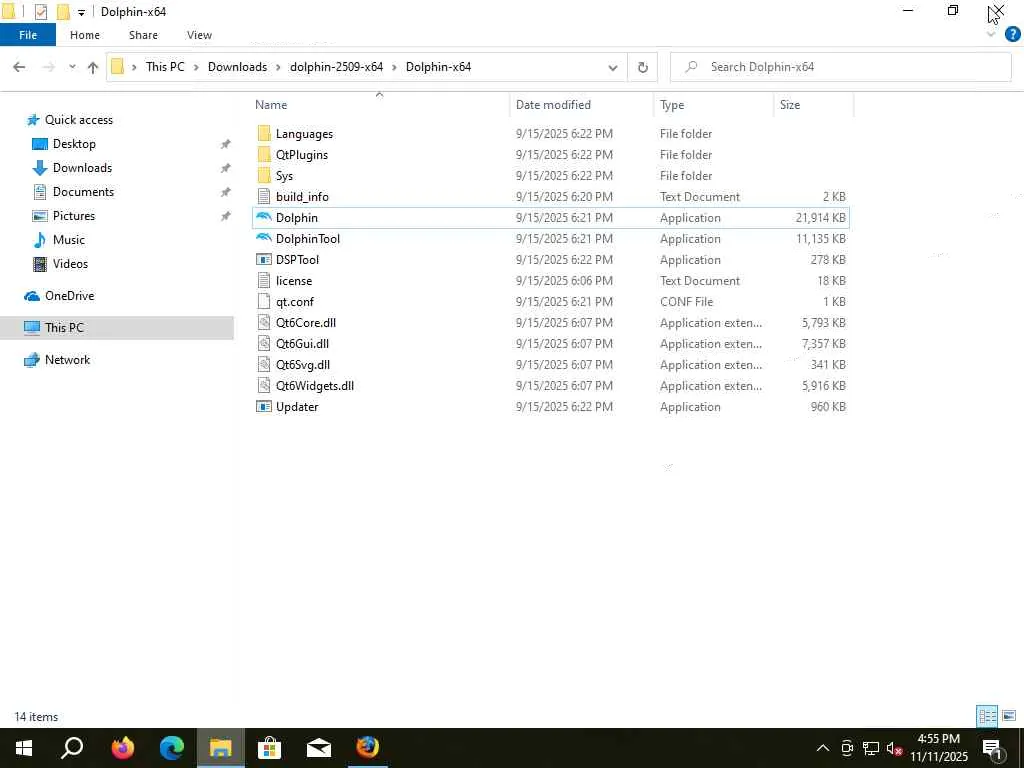Open the View ribbon tab
The width and height of the screenshot is (1024, 768).
pos(199,35)
